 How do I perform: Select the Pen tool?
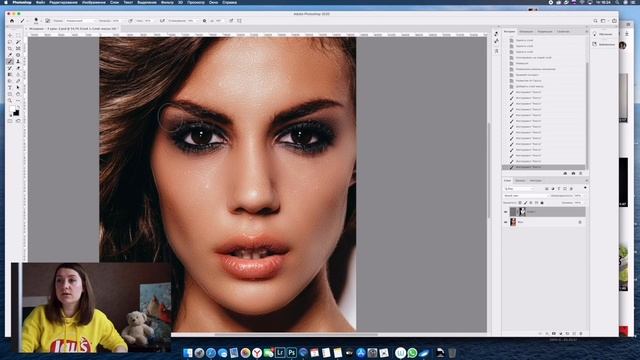(x=18, y=81)
